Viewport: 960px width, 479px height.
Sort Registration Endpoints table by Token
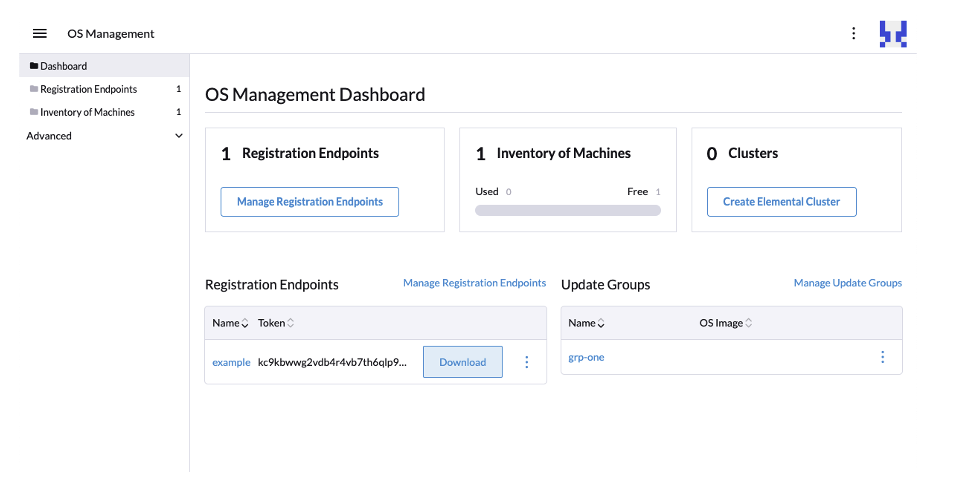(290, 323)
